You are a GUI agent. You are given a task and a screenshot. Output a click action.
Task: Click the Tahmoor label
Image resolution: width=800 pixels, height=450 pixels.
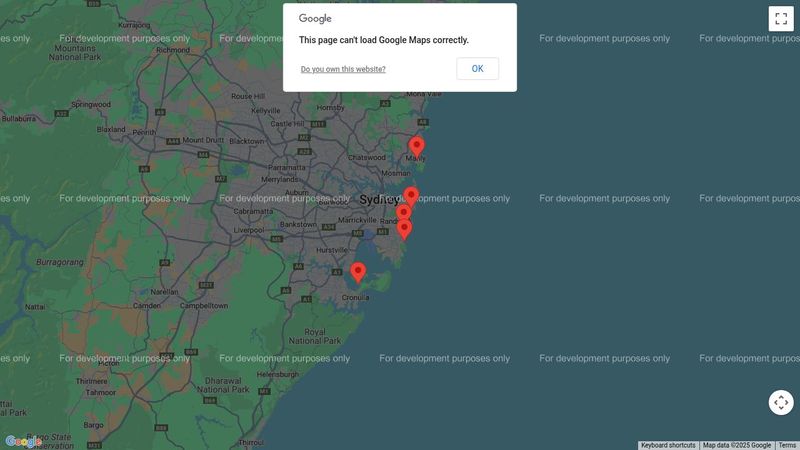pyautogui.click(x=101, y=393)
